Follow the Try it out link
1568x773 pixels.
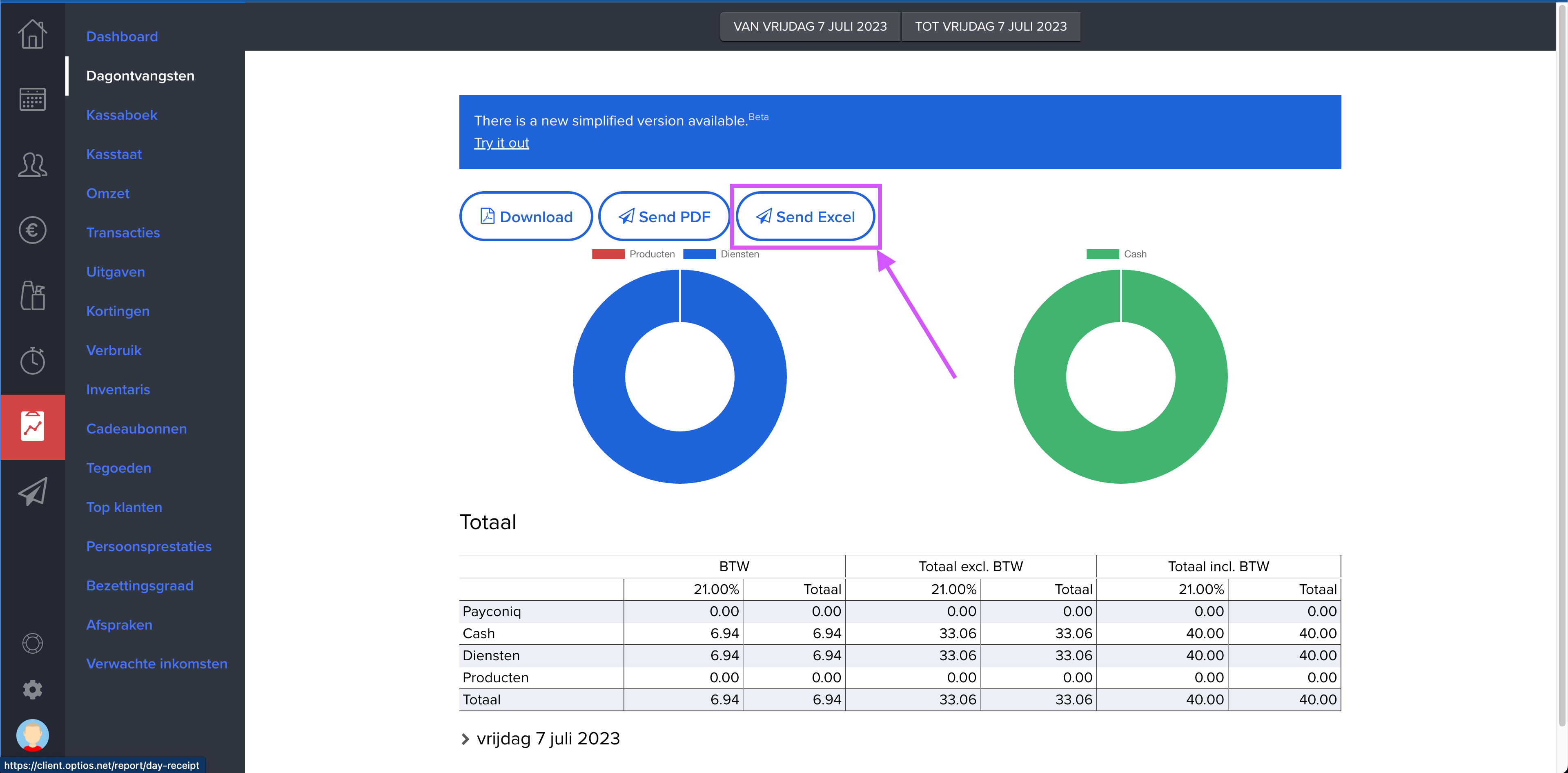(501, 143)
